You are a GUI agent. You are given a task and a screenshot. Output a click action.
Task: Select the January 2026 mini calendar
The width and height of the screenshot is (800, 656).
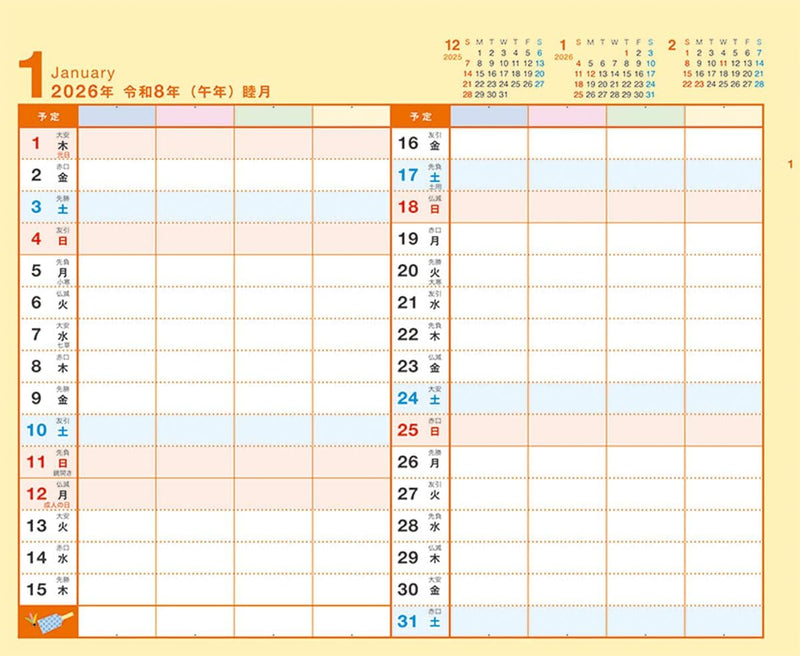[605, 68]
